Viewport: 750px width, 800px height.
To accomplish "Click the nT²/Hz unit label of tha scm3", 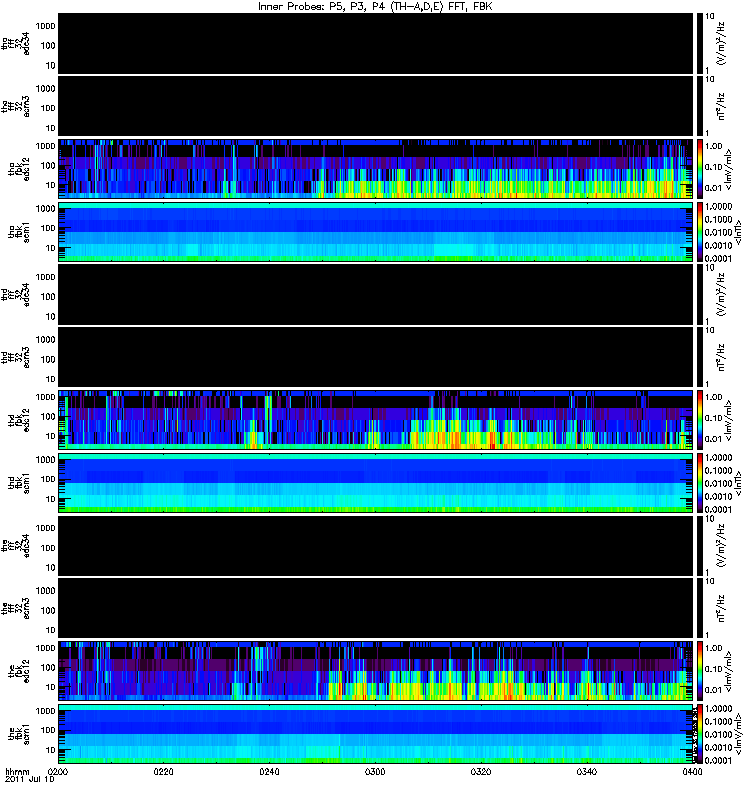I will [x=721, y=107].
